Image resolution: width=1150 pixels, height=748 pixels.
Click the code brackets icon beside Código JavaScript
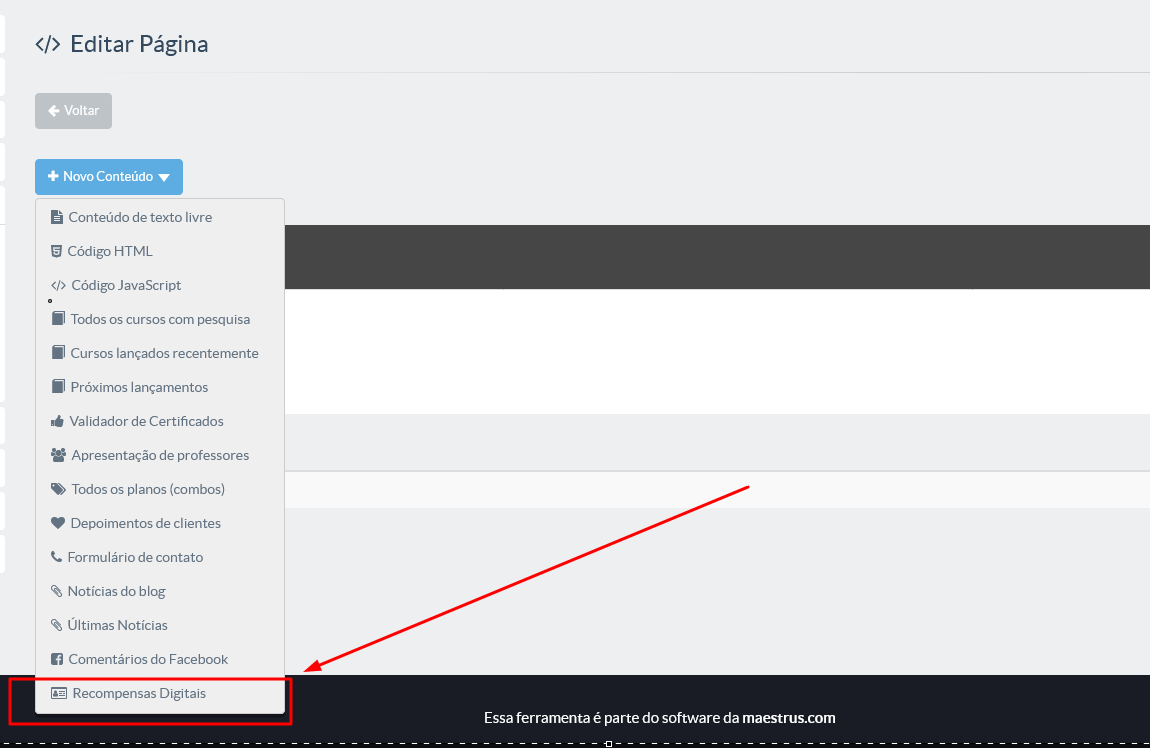[x=58, y=285]
